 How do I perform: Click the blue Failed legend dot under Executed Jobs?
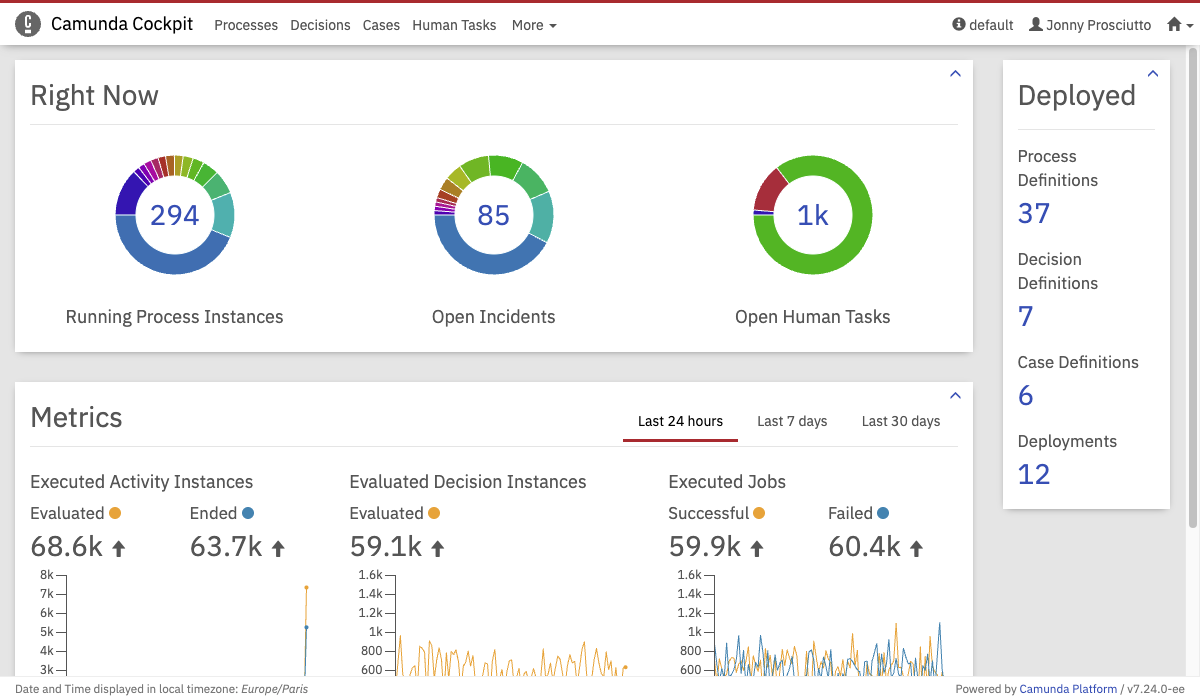pyautogui.click(x=883, y=513)
